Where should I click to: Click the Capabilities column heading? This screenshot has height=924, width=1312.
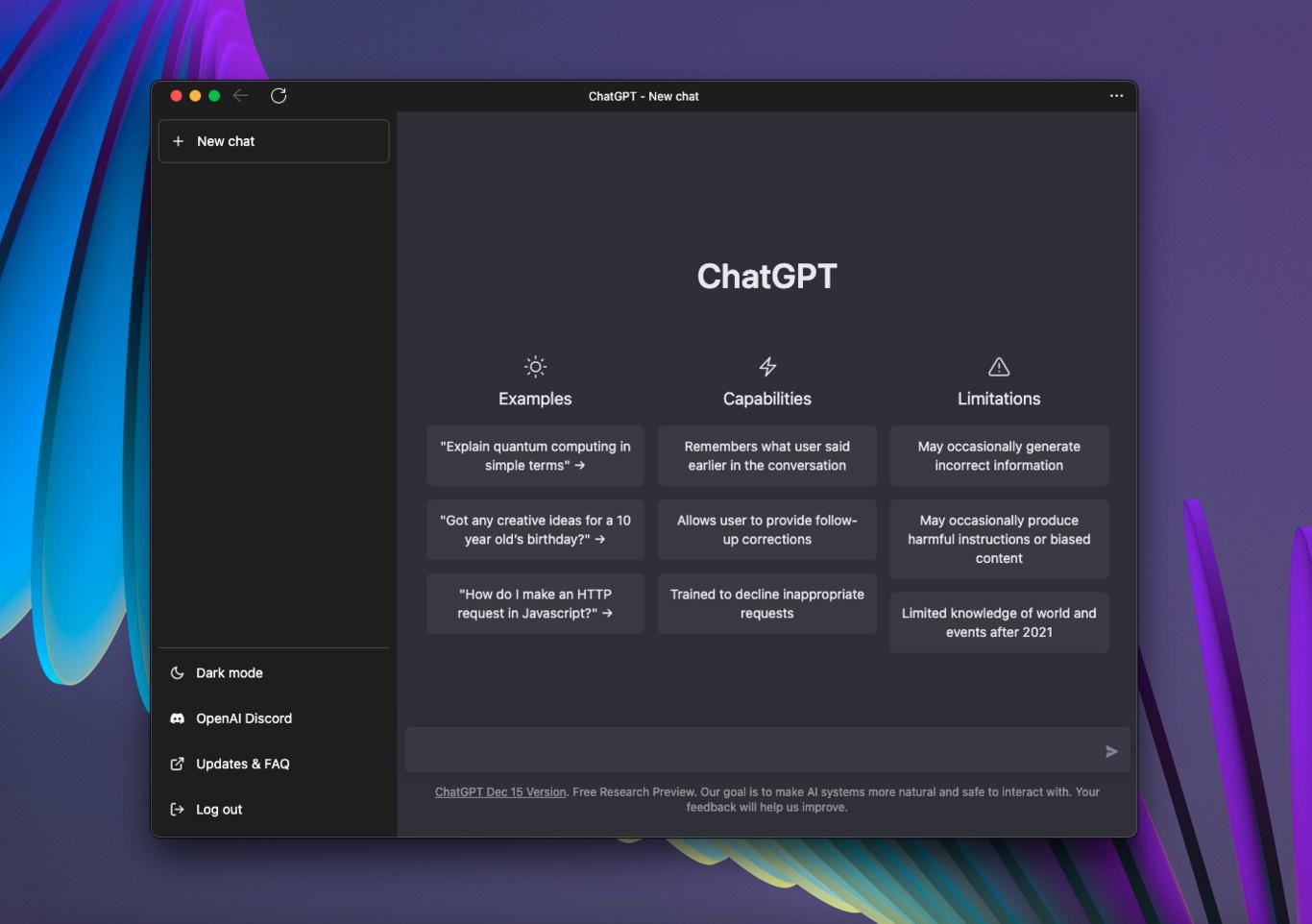pos(767,399)
